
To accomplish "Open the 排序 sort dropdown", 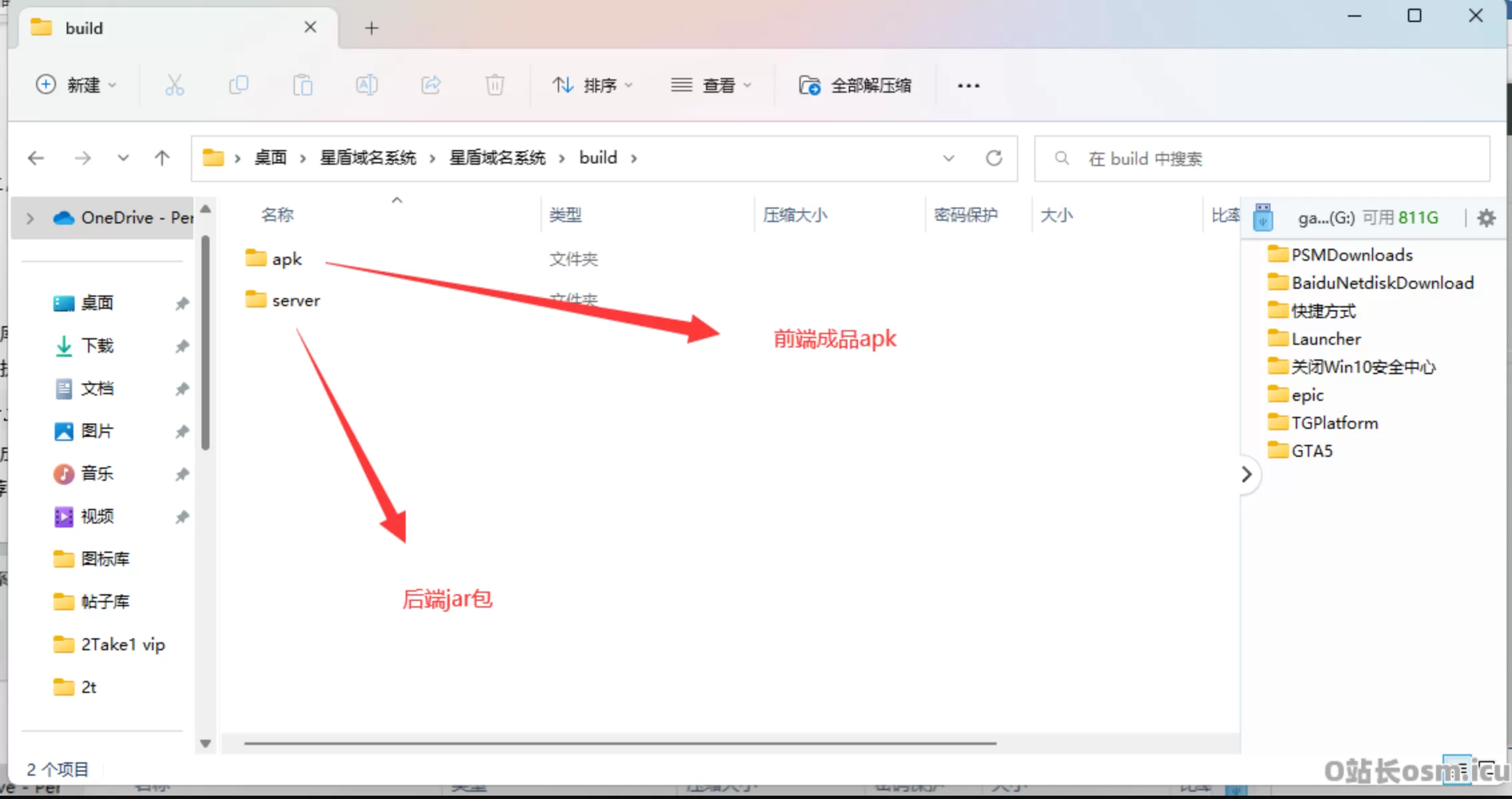I will pyautogui.click(x=592, y=85).
